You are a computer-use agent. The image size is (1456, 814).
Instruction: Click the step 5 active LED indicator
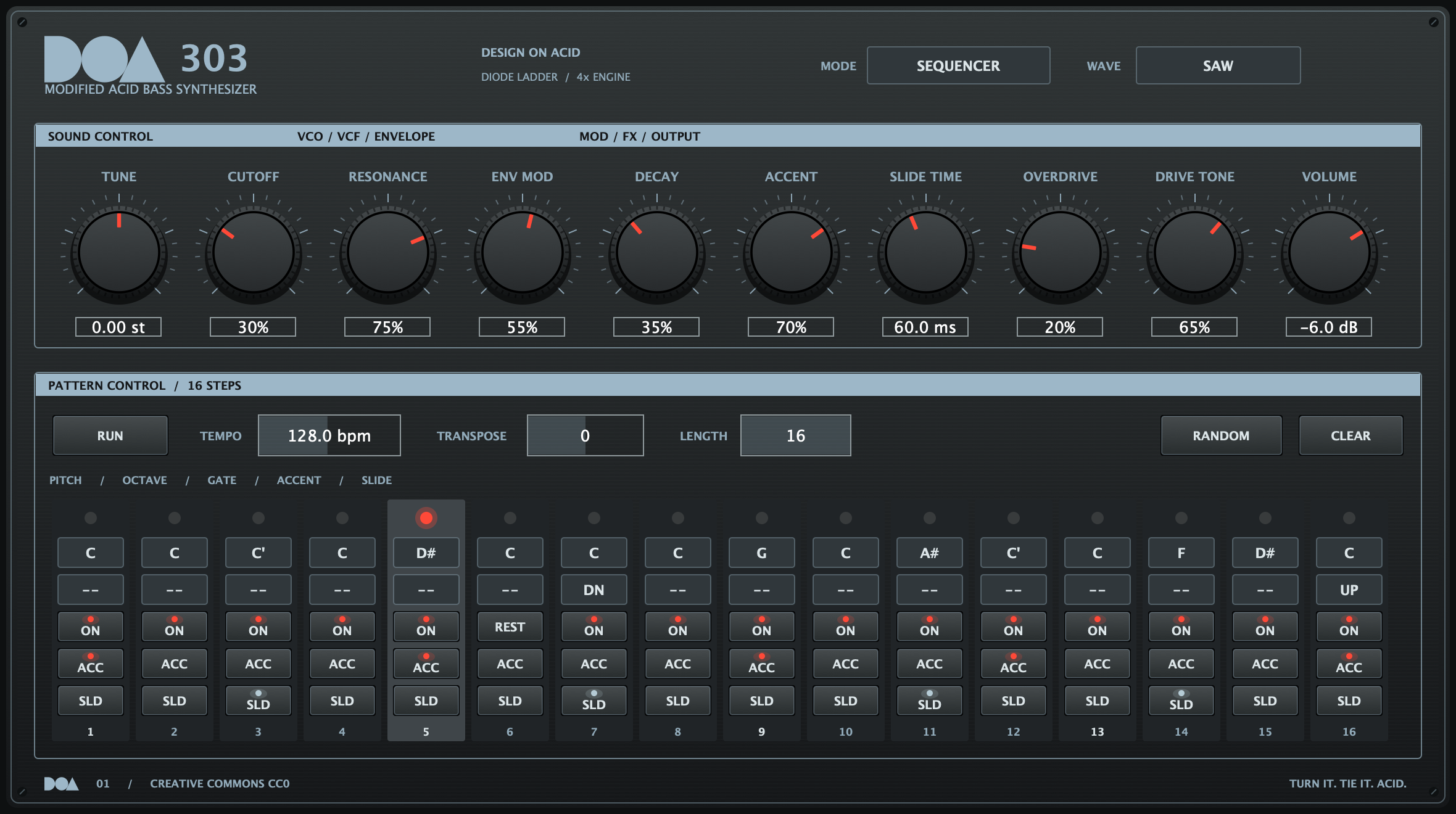pos(426,518)
